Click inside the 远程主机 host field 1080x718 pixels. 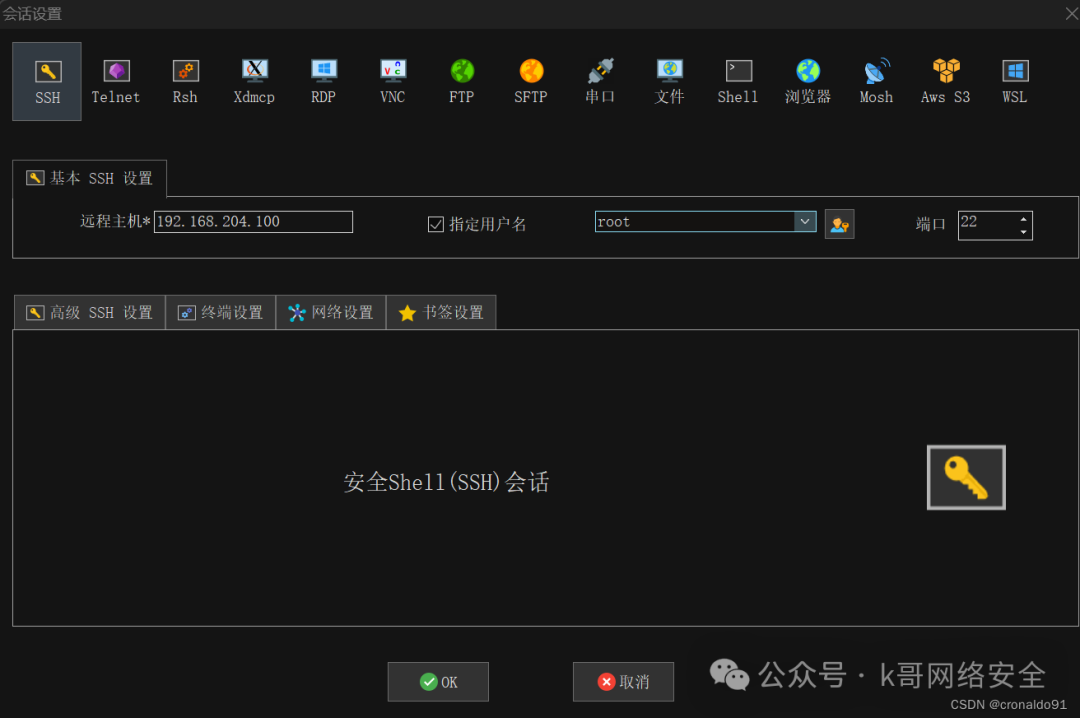pyautogui.click(x=252, y=221)
